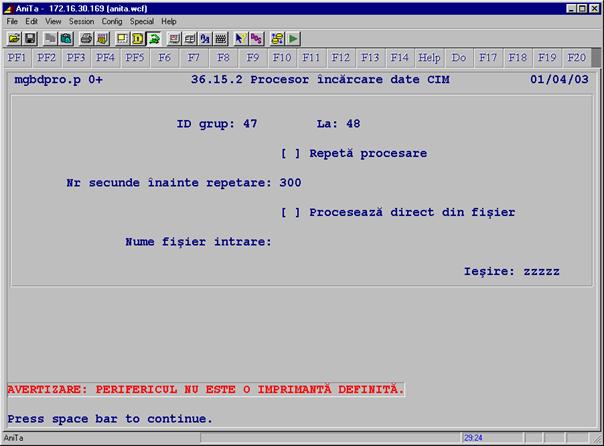This screenshot has height=446, width=604.
Task: Click the Help button in key bar
Action: coord(429,58)
